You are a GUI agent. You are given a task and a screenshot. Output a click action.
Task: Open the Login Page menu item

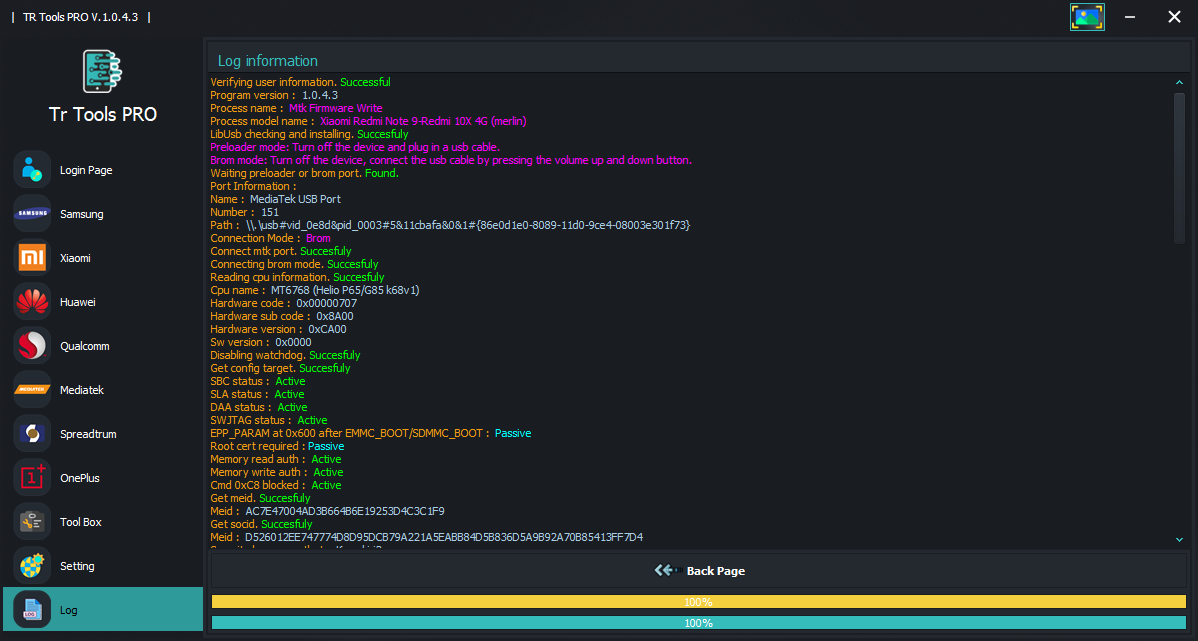coord(86,170)
